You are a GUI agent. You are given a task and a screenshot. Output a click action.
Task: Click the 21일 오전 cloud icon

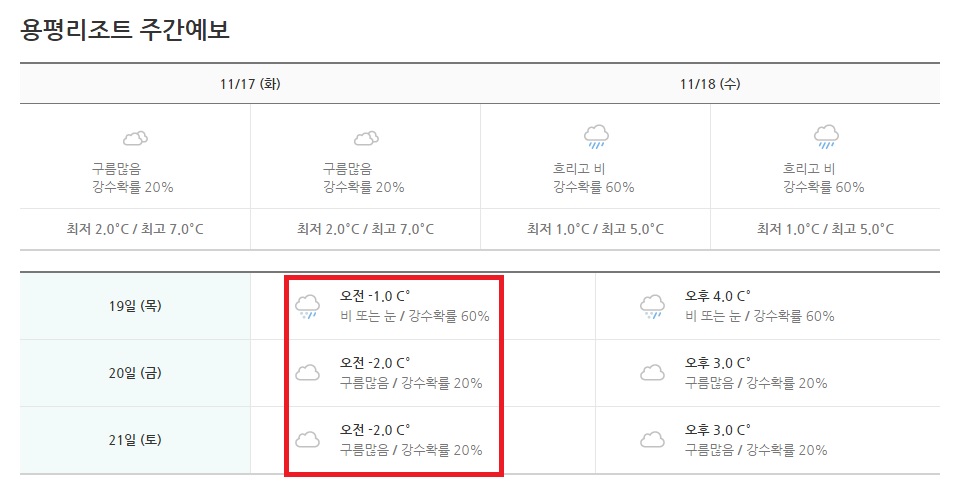pyautogui.click(x=308, y=439)
